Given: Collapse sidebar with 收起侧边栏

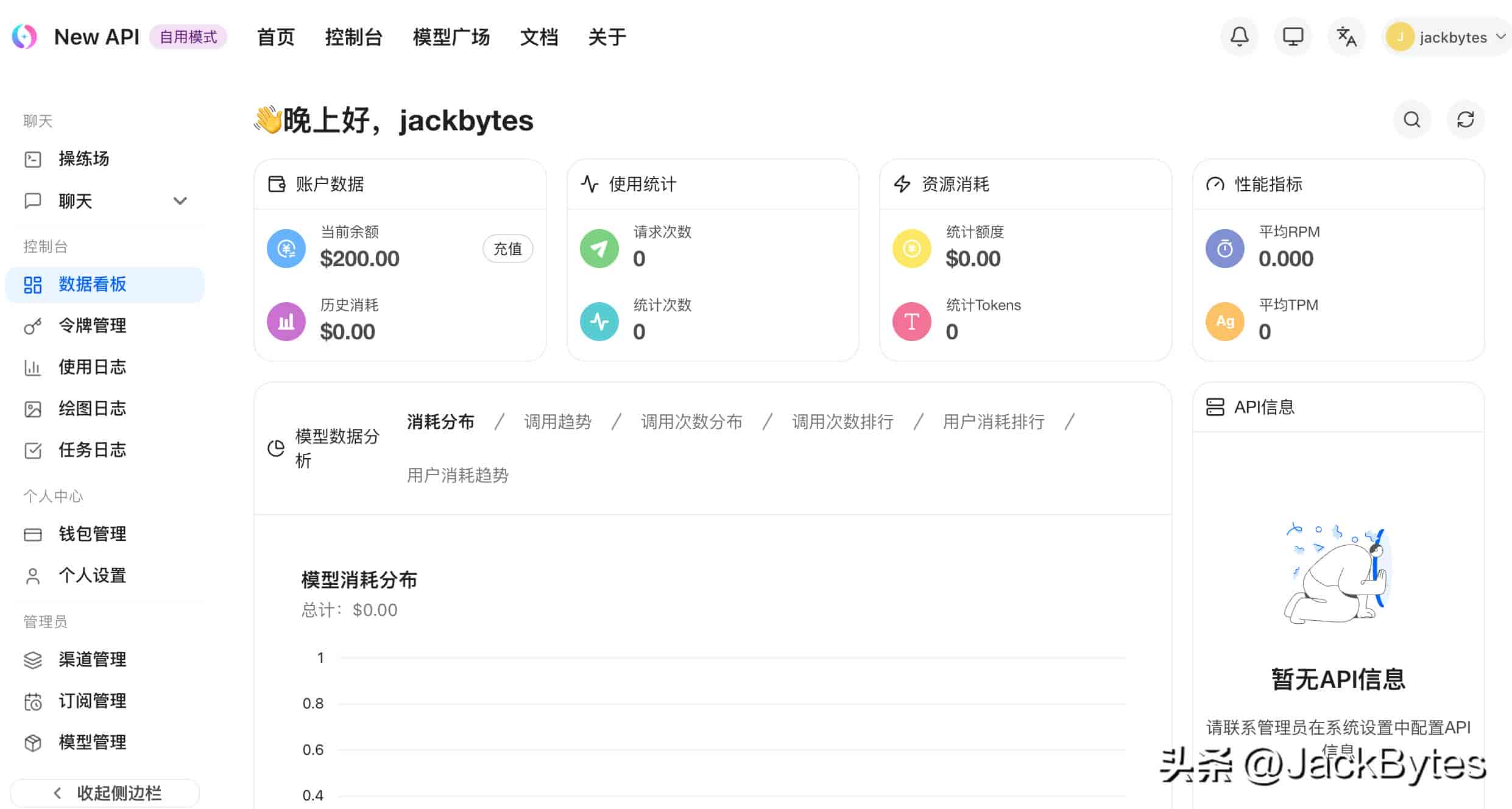Looking at the screenshot, I should (x=105, y=793).
